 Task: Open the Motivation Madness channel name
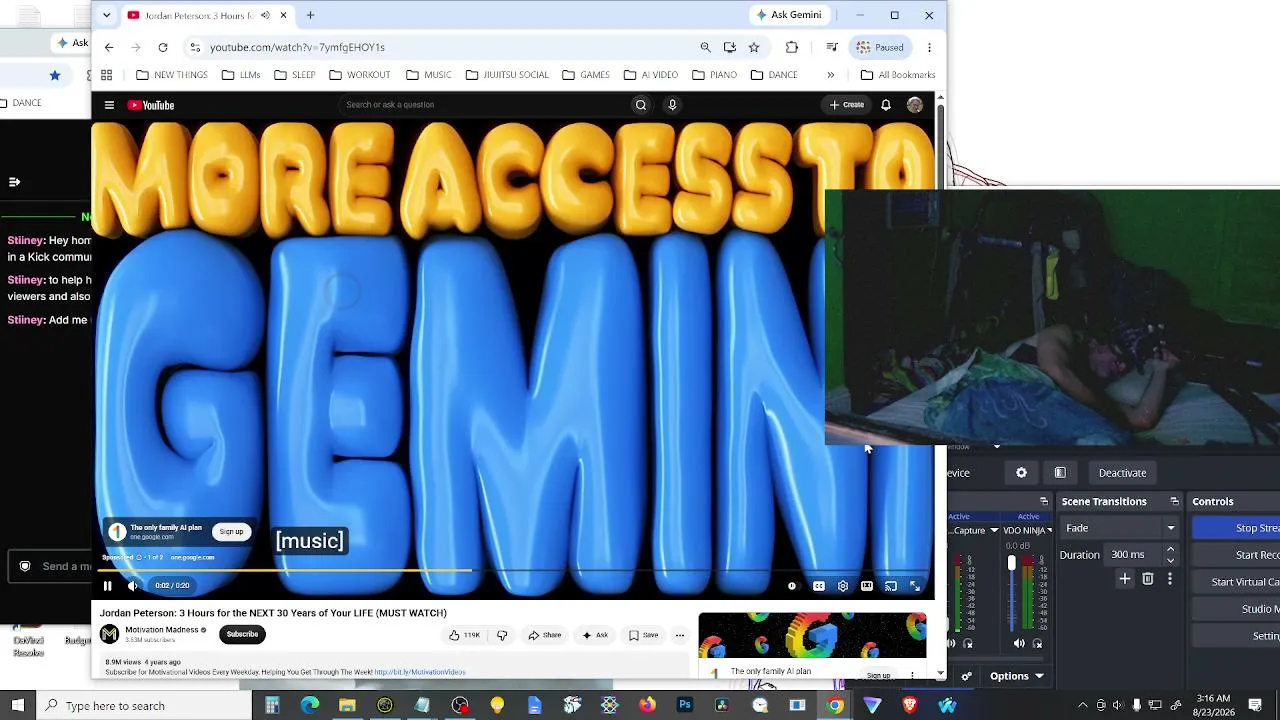162,630
